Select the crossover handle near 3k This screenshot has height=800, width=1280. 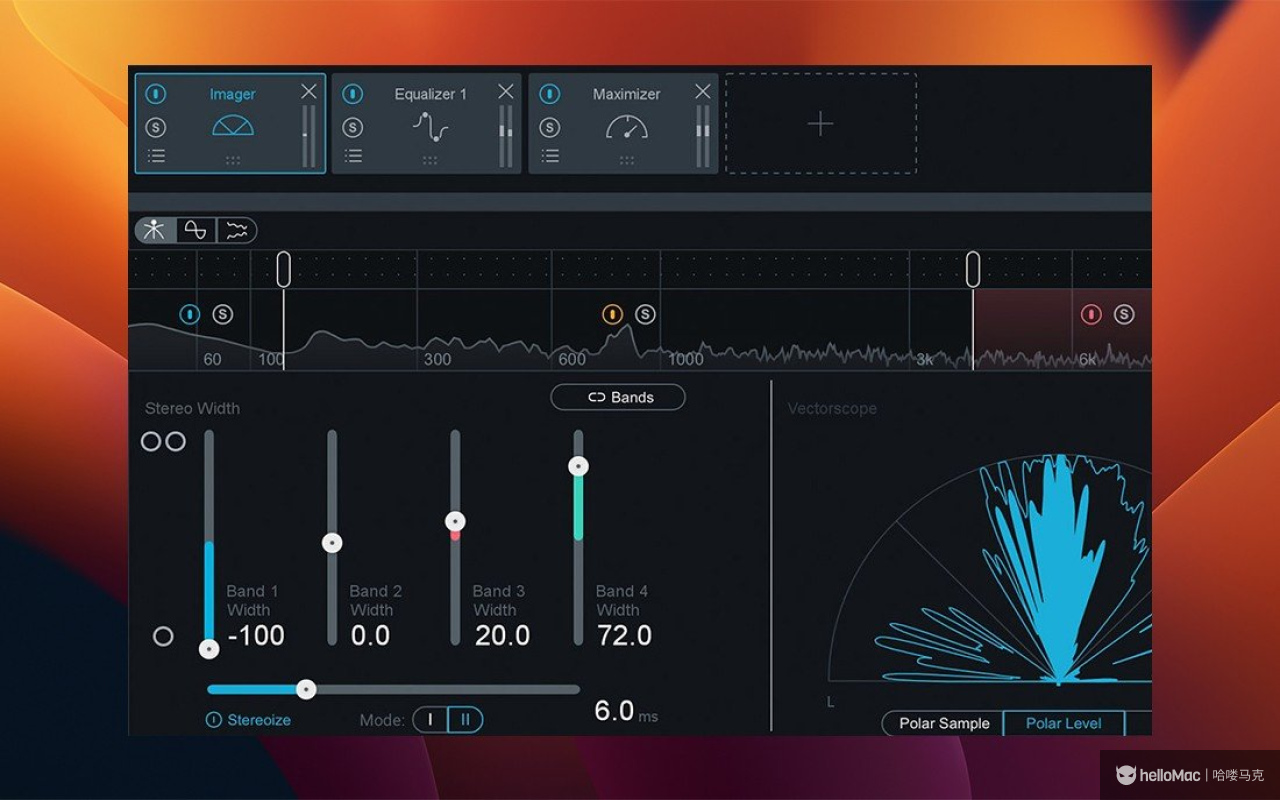973,269
